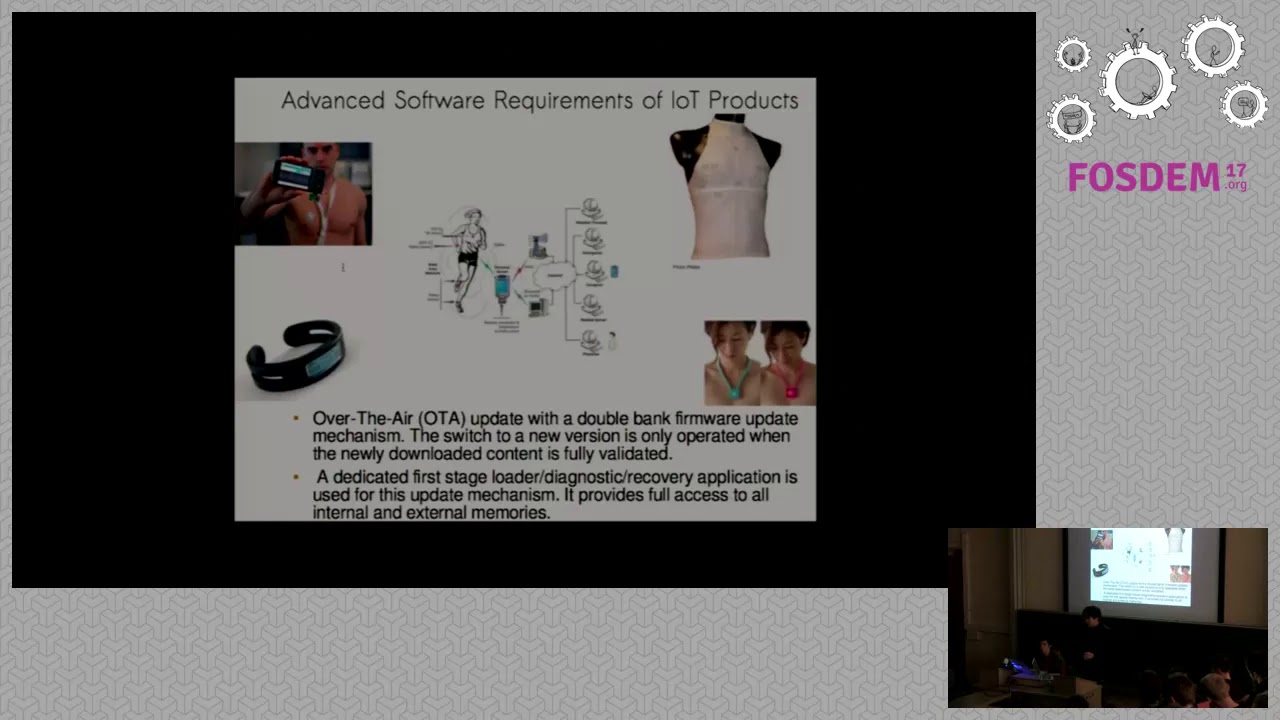Click the text 'newly downloaded content is fully validated.'
1280x720 pixels.
[505, 453]
